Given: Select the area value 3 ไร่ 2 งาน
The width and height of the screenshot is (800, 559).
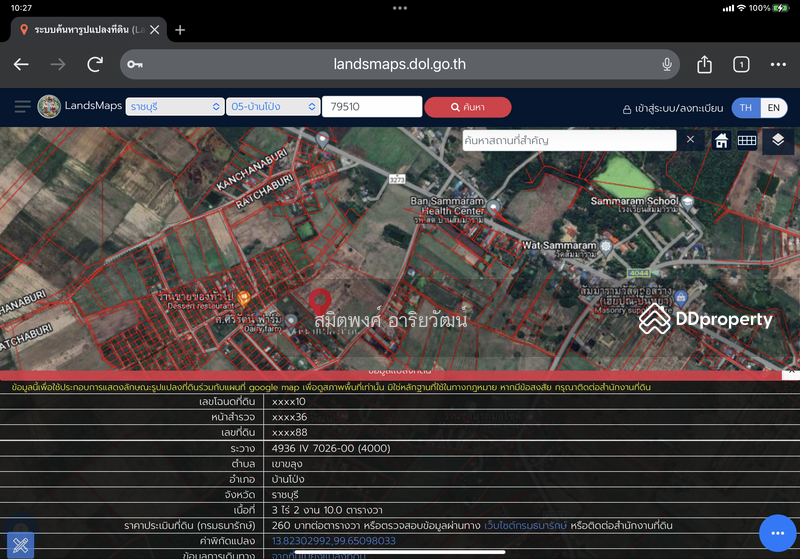Looking at the screenshot, I should point(327,510).
